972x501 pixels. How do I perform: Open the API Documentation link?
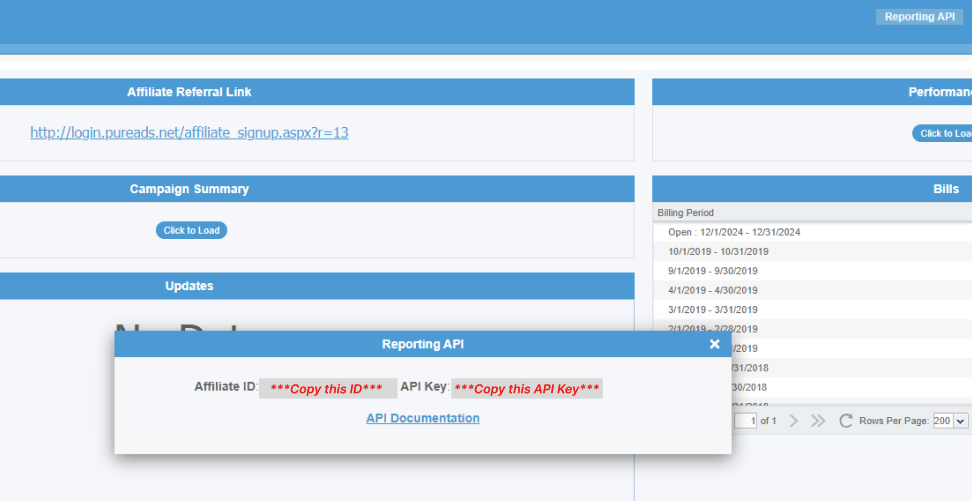pos(422,418)
